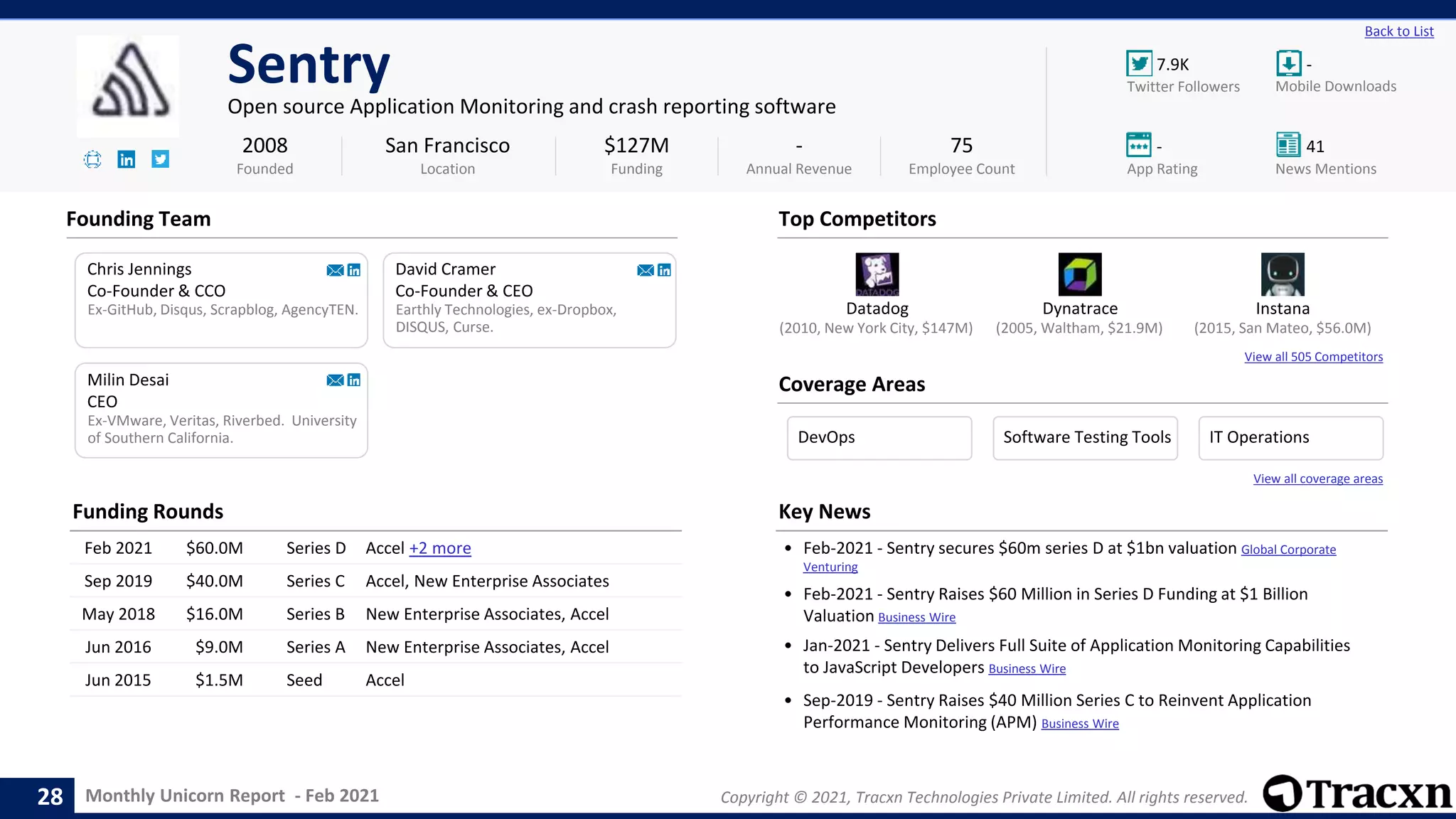
Task: Click the $60.0M funding amount
Action: [x=215, y=548]
